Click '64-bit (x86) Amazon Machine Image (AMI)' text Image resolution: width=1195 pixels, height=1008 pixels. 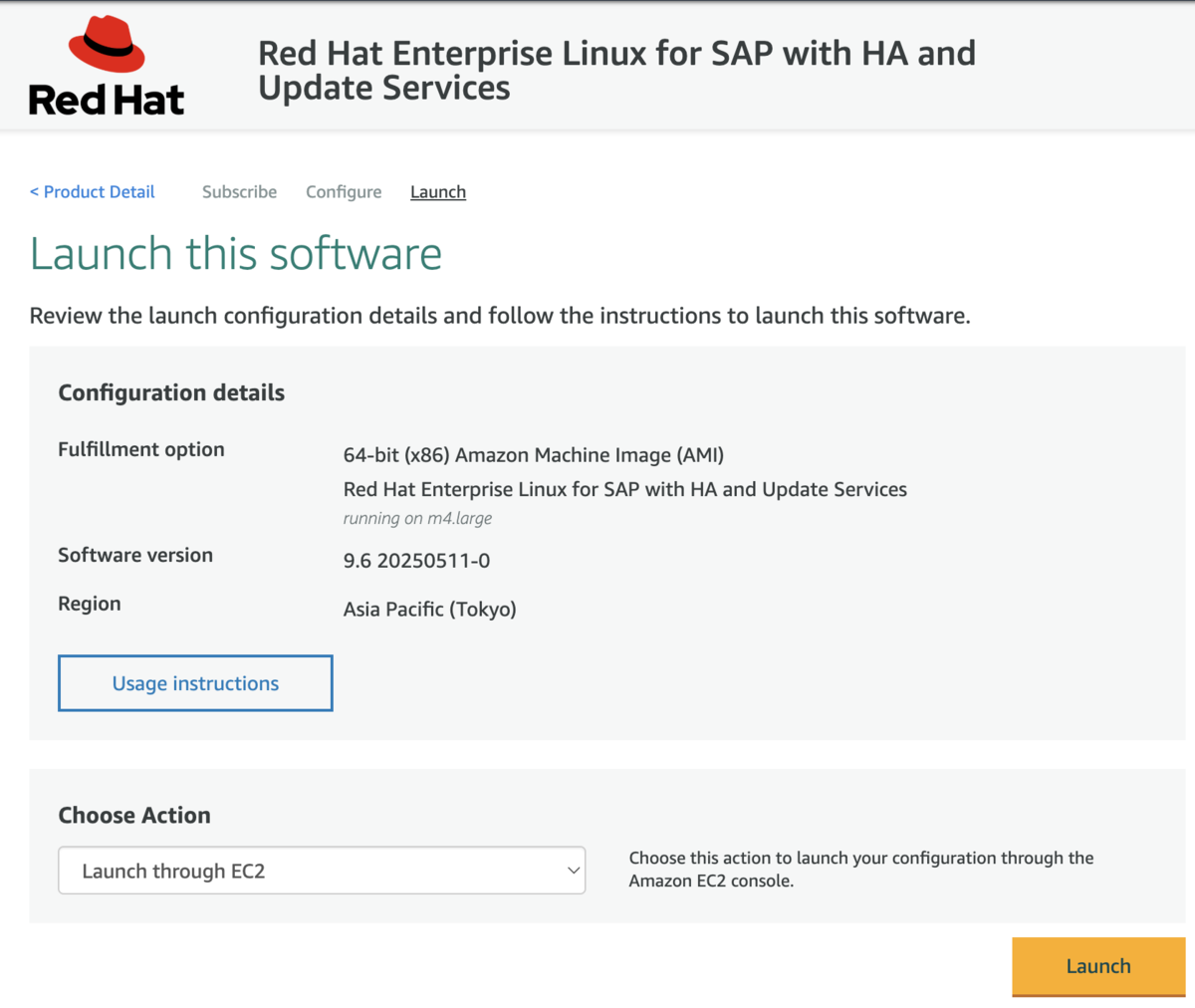click(534, 455)
